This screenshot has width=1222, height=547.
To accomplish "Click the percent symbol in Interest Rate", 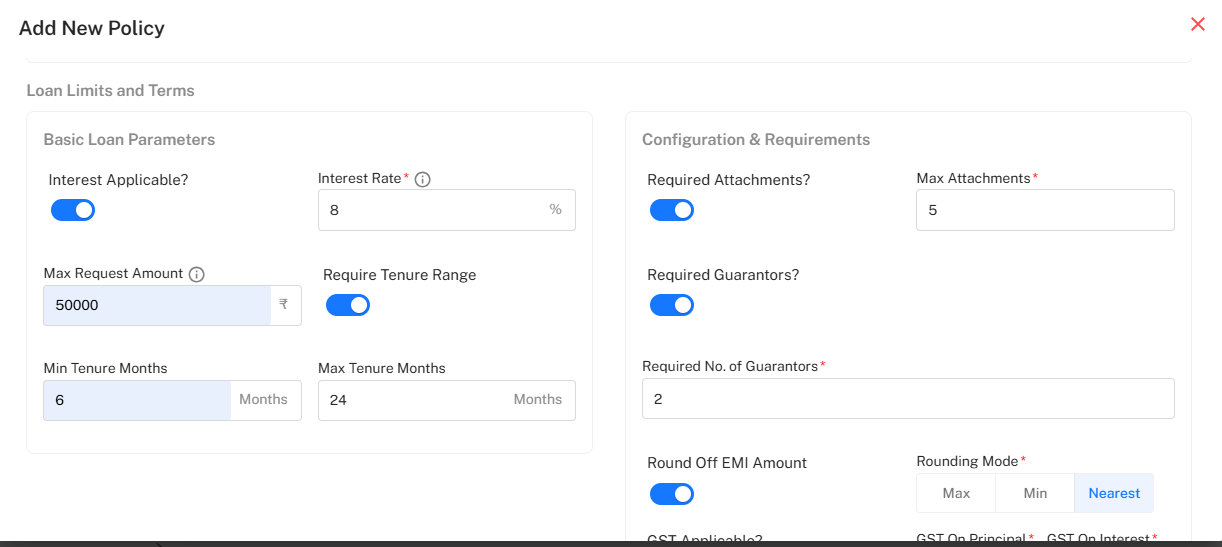I will [x=555, y=210].
